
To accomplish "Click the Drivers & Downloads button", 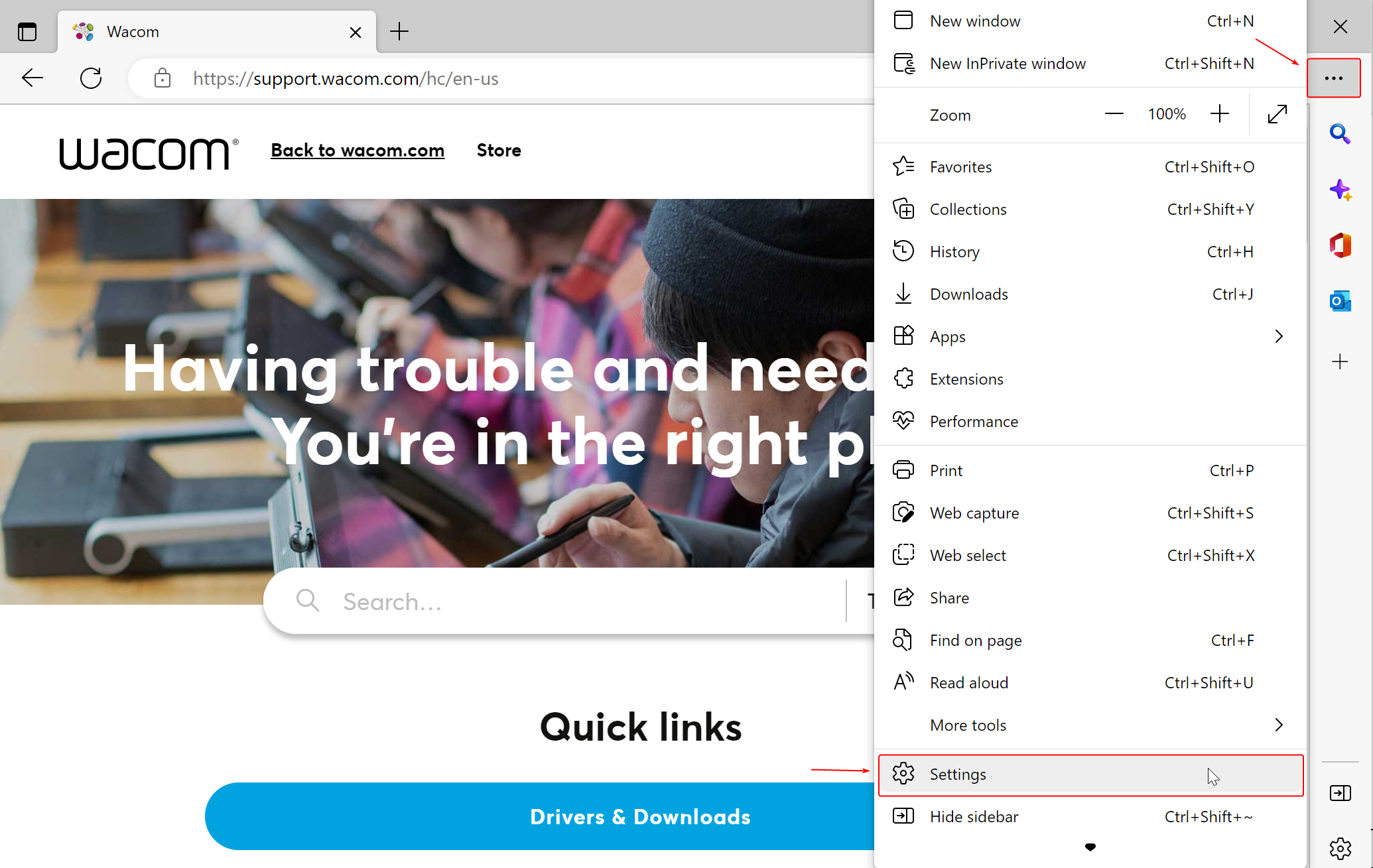I will [639, 816].
